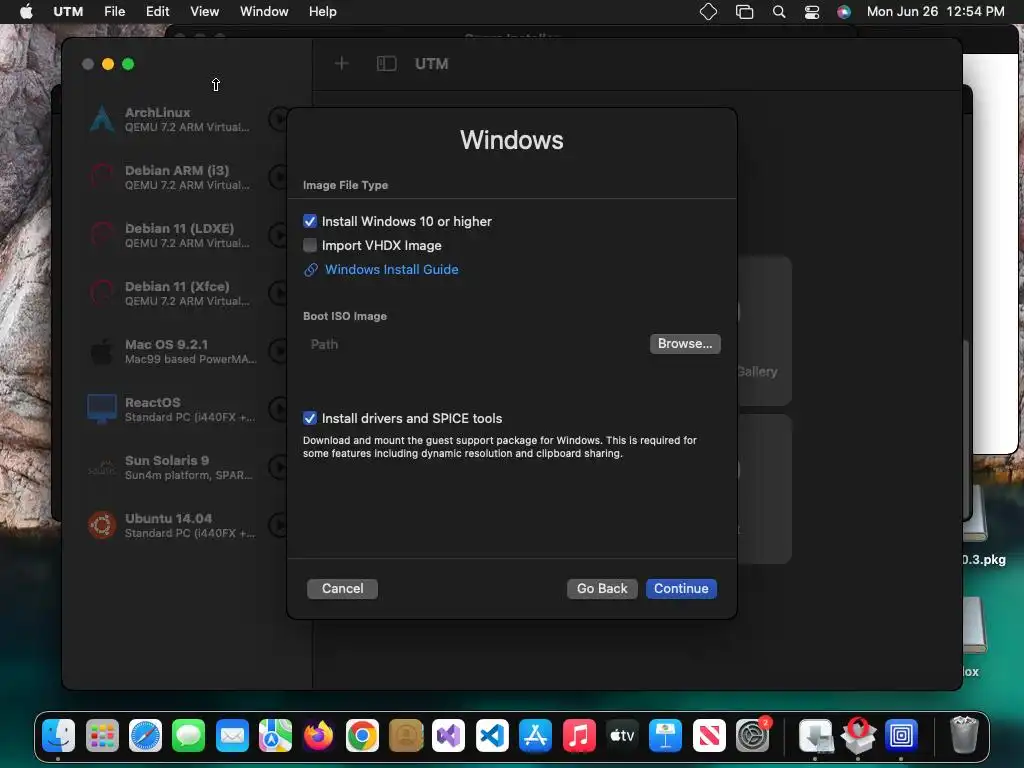Image resolution: width=1024 pixels, height=768 pixels.
Task: Open System Settings in the dock
Action: (752, 735)
